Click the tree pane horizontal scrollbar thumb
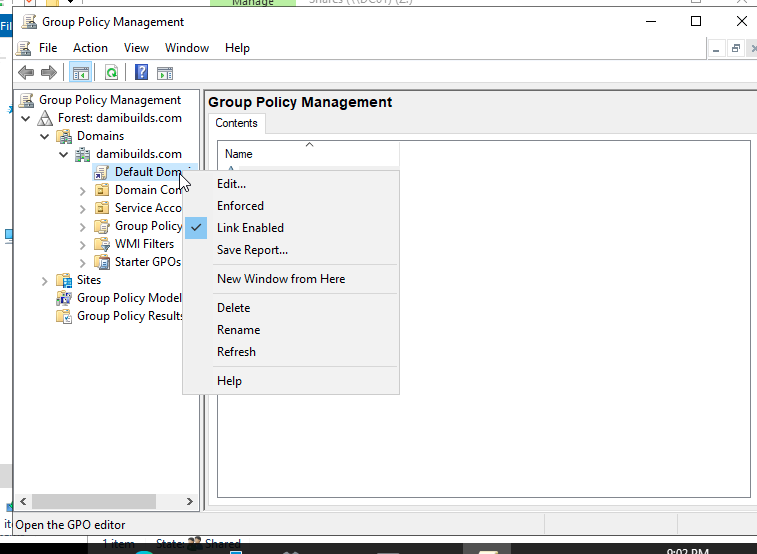This screenshot has height=554, width=757. (94, 501)
